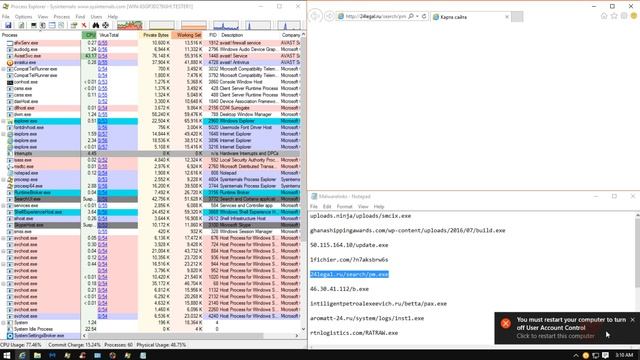
Task: Open the Windows Start button
Action: point(7,355)
